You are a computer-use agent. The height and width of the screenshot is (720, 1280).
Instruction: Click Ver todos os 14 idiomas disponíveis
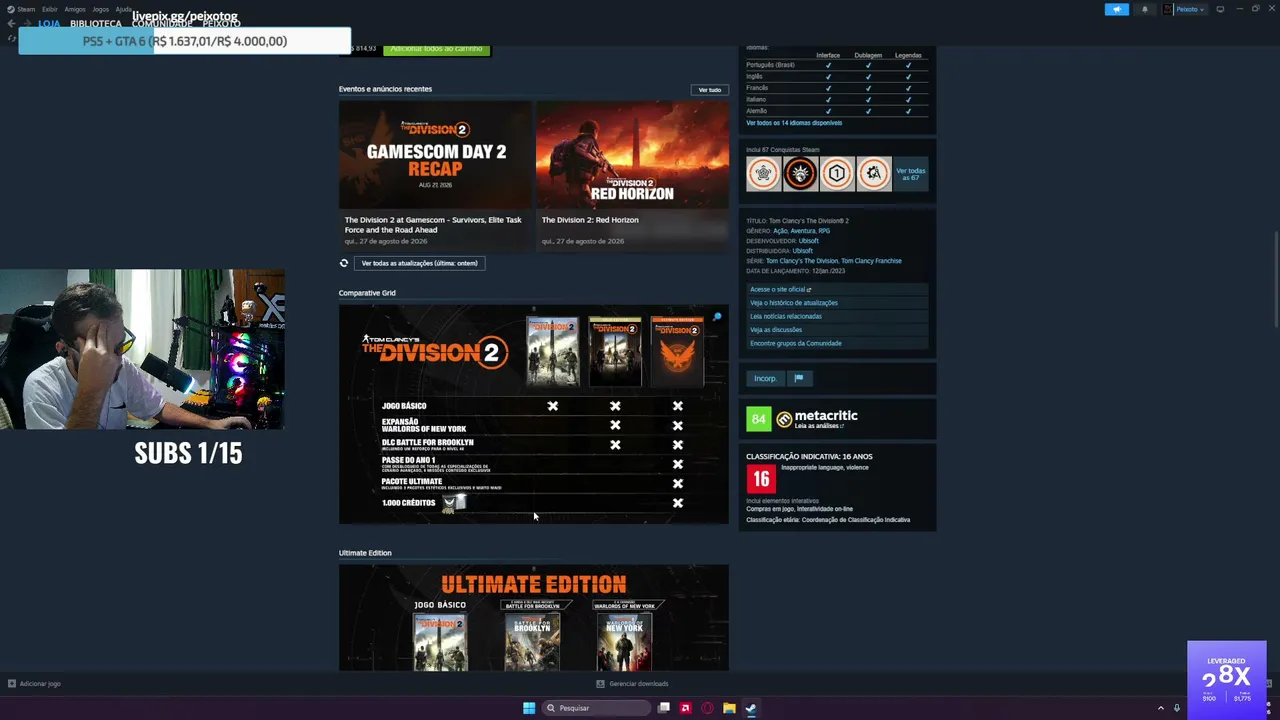pos(794,123)
